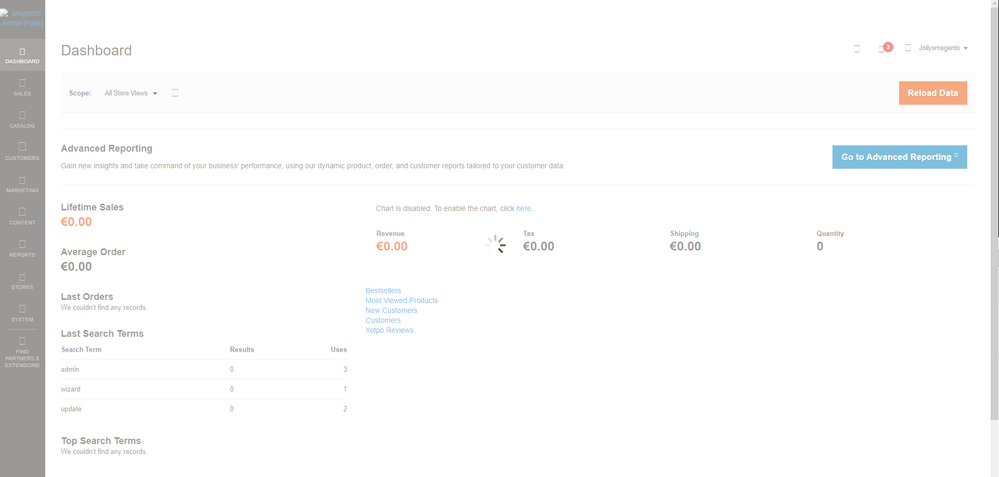Open the Sales menu in sidebar
Image resolution: width=999 pixels, height=477 pixels.
(x=22, y=88)
